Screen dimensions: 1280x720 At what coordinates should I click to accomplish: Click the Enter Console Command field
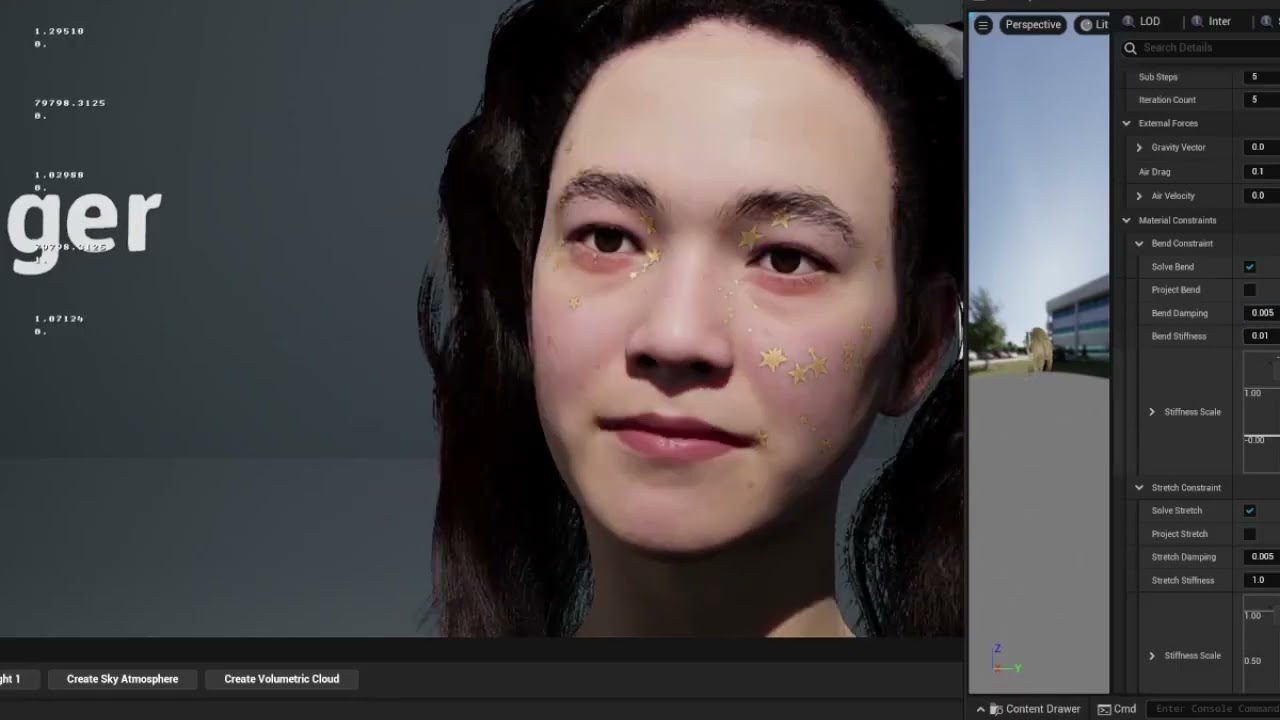click(x=1215, y=709)
